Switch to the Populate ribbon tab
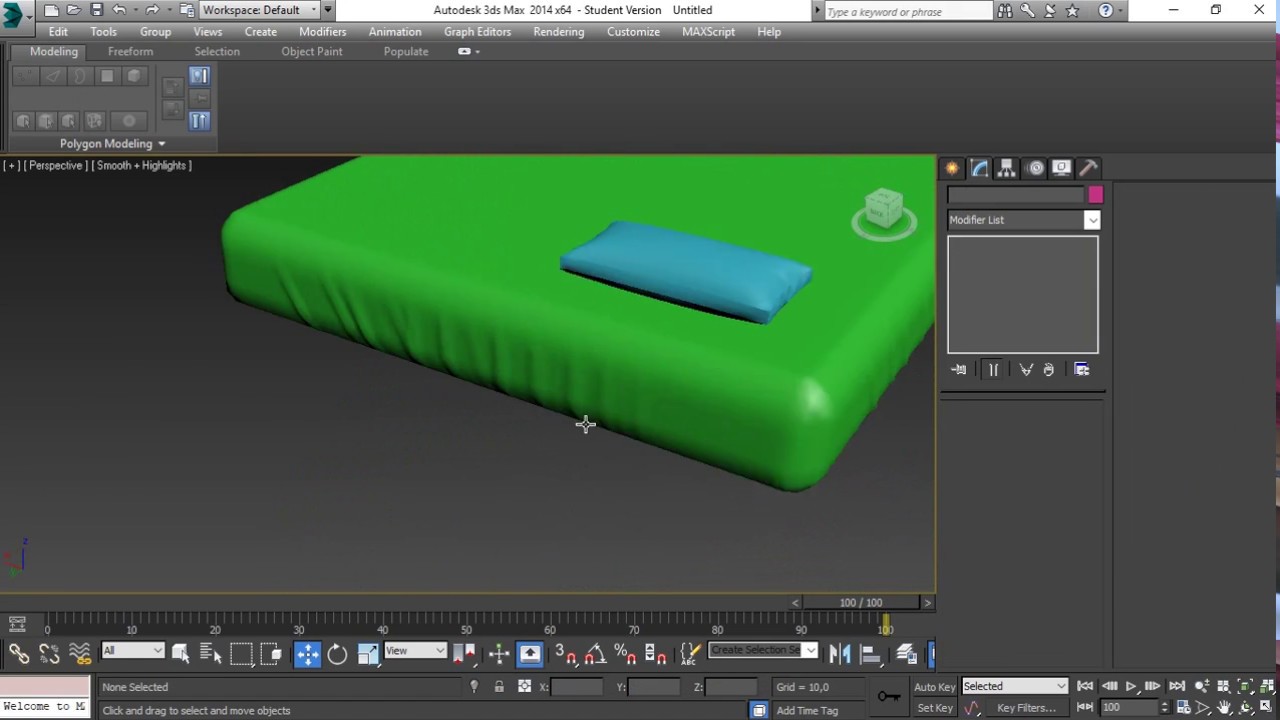This screenshot has height=720, width=1280. coord(406,52)
